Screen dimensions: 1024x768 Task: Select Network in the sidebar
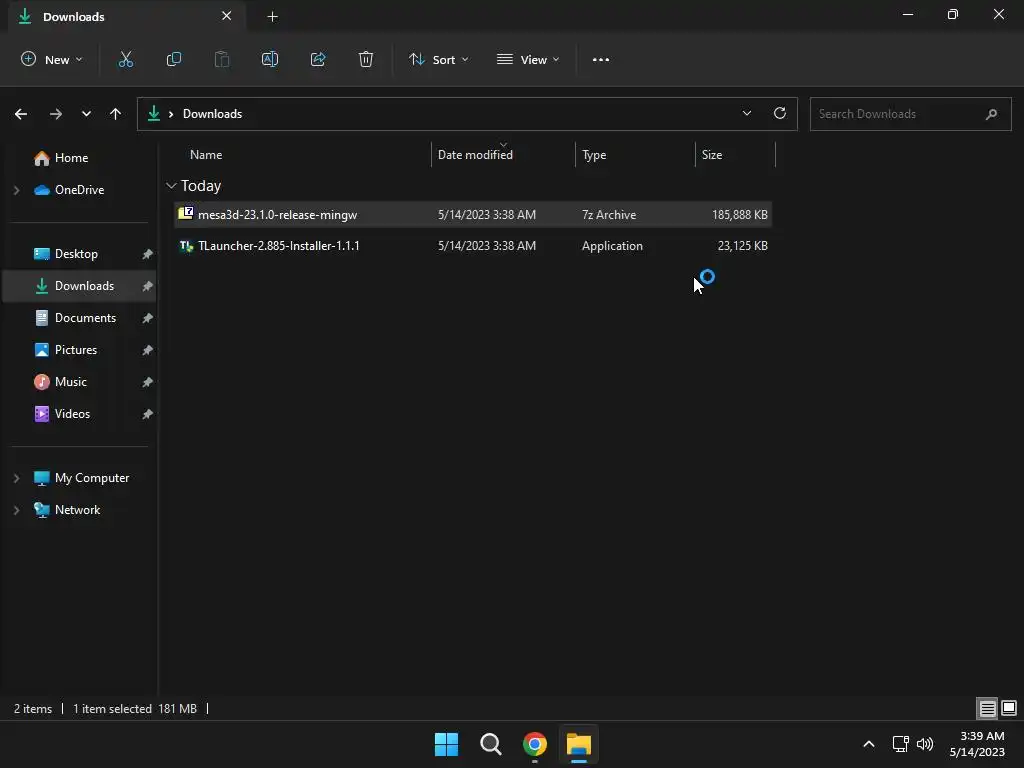[x=77, y=510]
